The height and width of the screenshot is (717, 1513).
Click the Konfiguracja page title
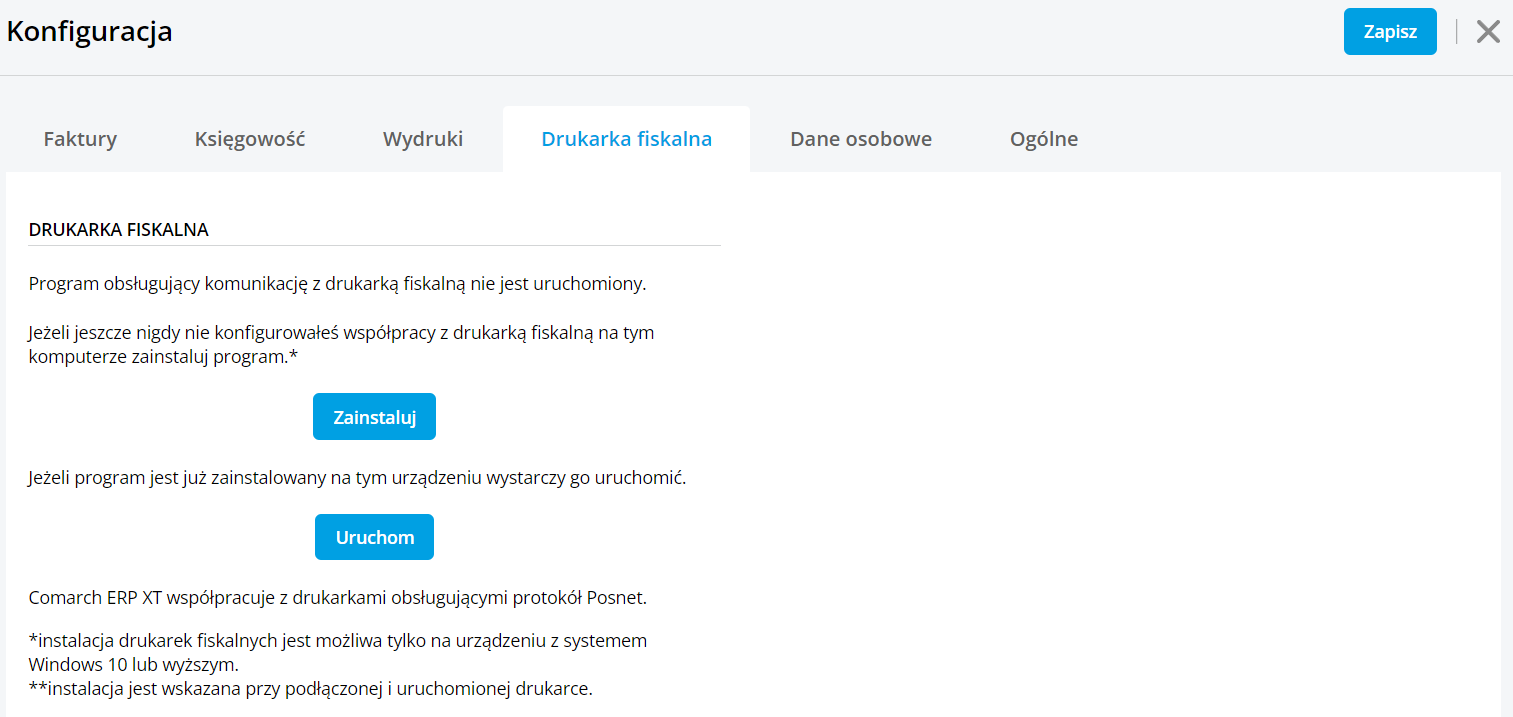point(90,32)
